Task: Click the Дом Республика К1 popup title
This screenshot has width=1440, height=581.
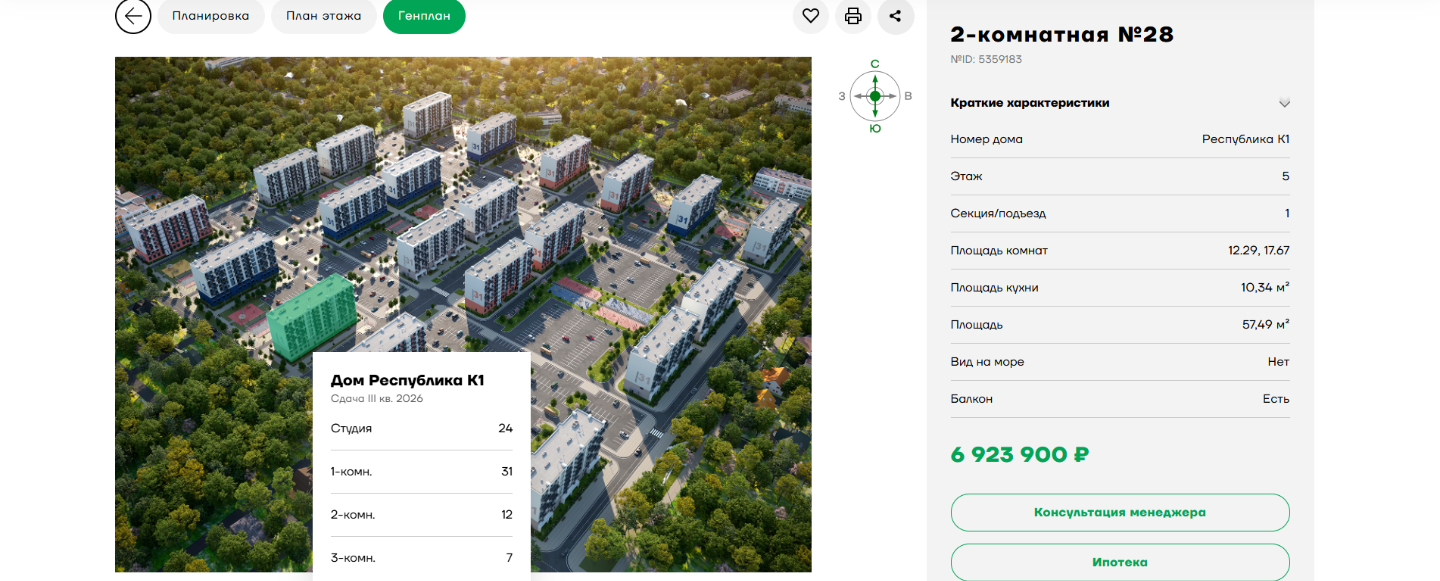Action: click(x=407, y=380)
